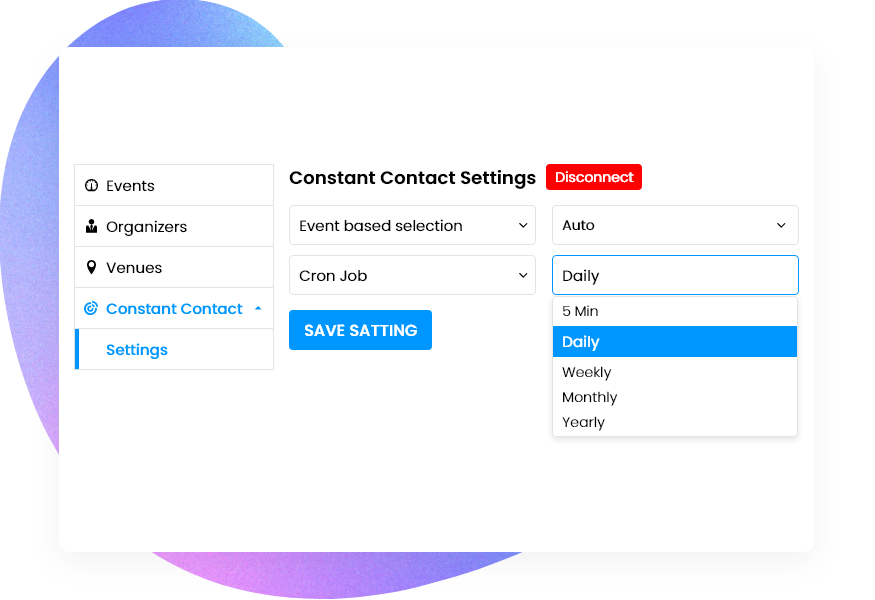875x600 pixels.
Task: Select 5 Min from the frequency list
Action: click(675, 311)
